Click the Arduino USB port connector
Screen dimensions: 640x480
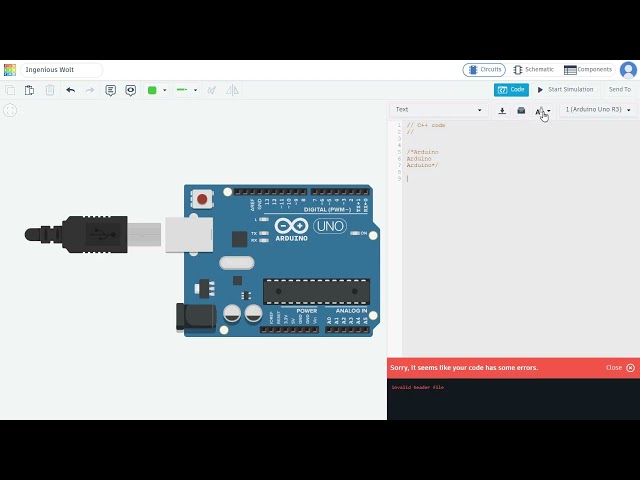tap(189, 235)
